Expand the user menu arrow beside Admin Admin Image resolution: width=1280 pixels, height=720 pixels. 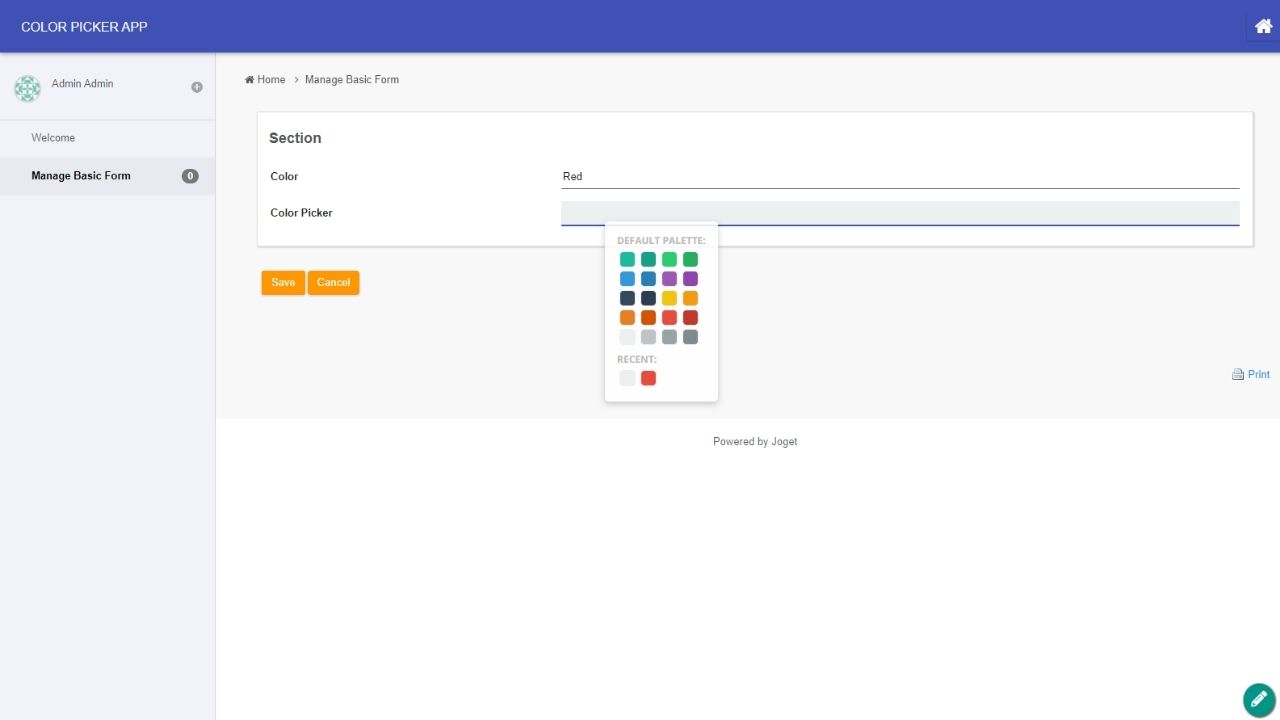click(x=197, y=87)
